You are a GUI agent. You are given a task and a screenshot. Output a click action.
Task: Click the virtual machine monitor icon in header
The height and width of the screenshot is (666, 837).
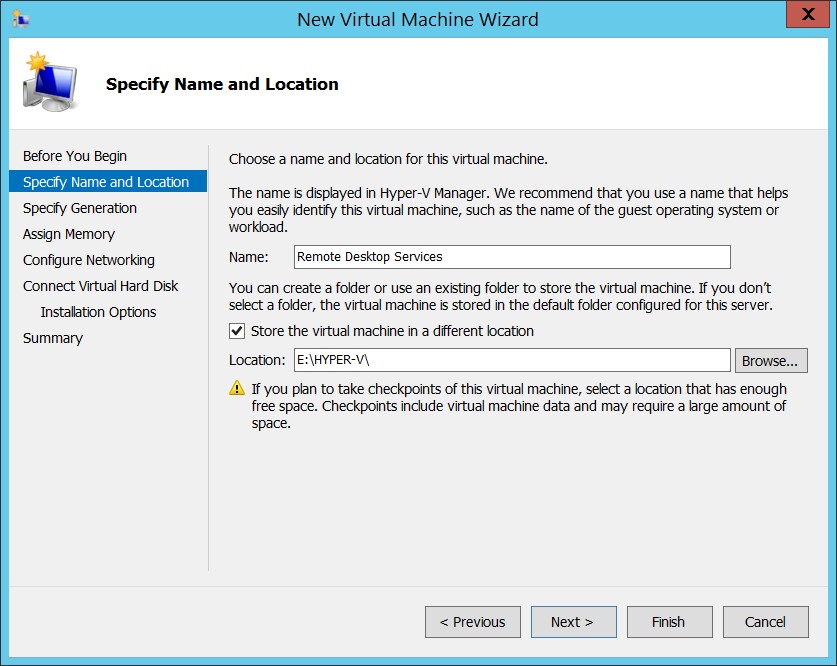coord(50,82)
